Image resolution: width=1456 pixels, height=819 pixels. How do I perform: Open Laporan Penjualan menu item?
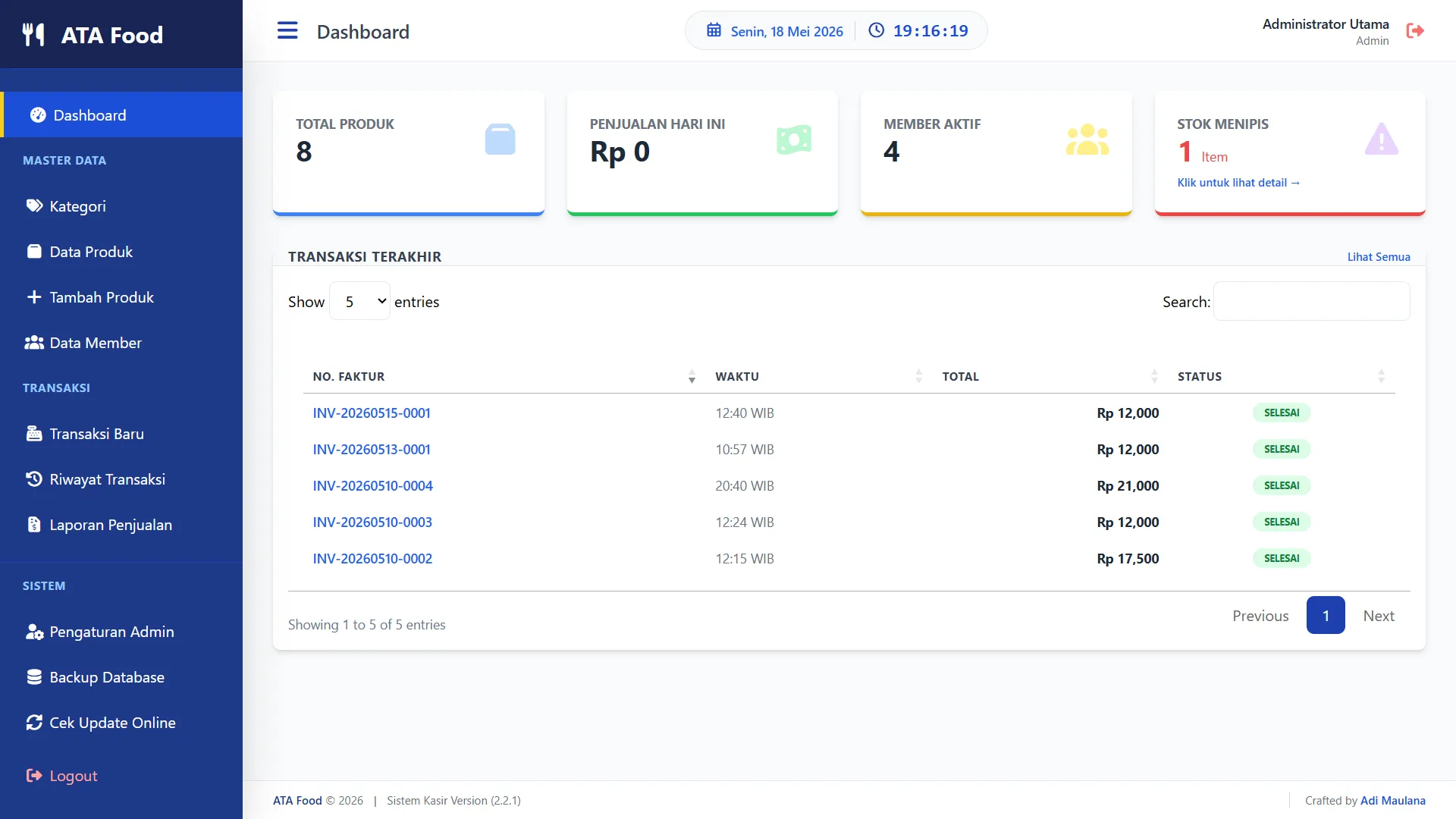coord(121,525)
